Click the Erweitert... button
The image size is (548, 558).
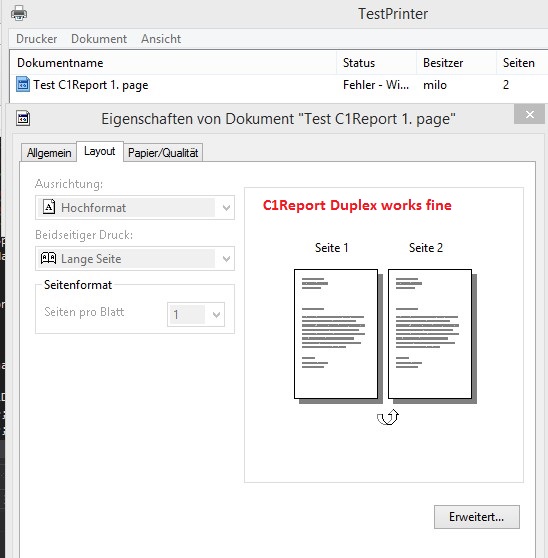point(476,517)
